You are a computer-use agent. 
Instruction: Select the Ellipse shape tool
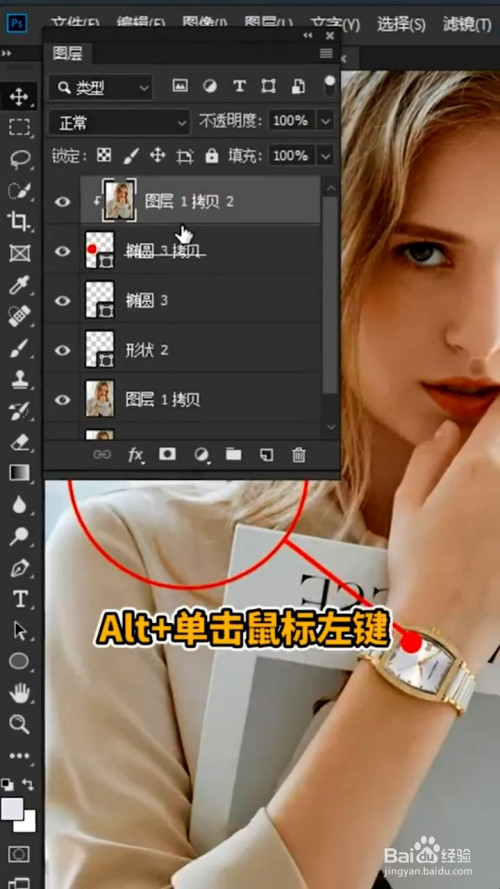(19, 661)
